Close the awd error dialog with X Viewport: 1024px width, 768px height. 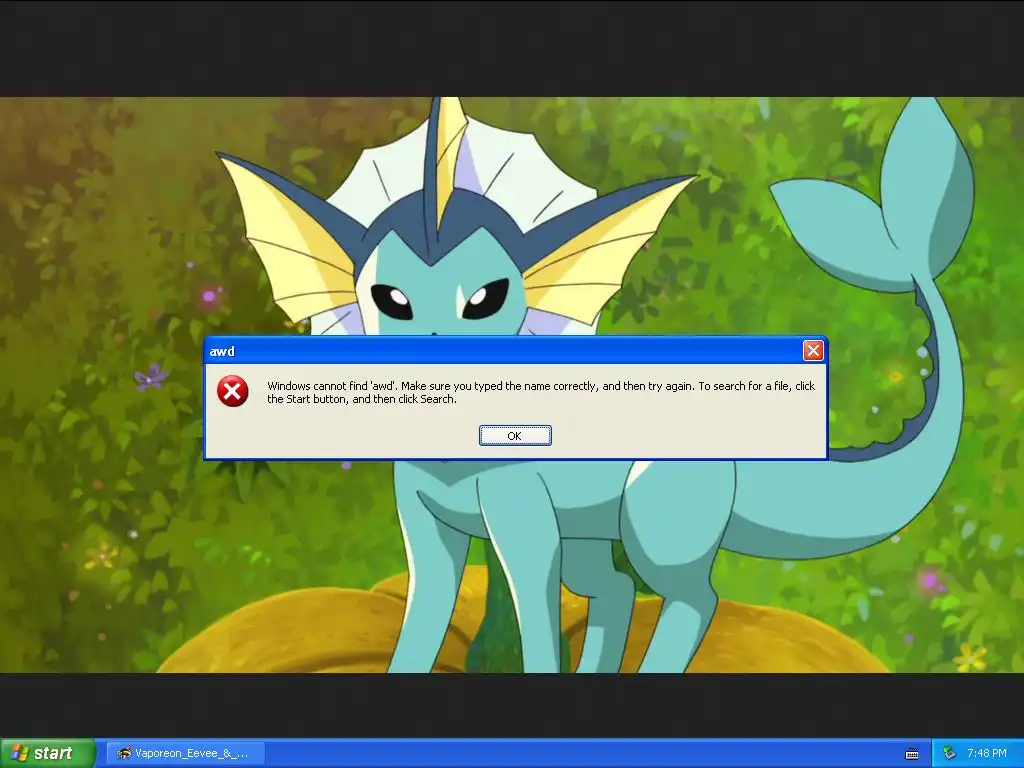pos(812,351)
